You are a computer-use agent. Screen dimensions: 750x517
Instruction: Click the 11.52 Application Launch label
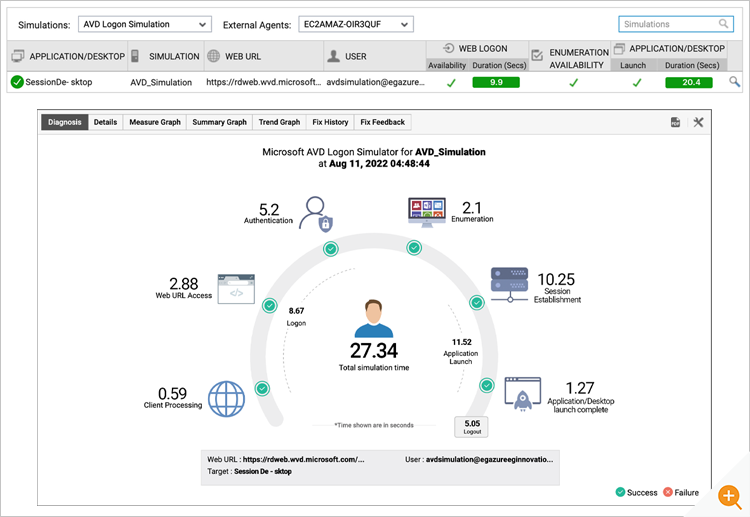(x=461, y=352)
